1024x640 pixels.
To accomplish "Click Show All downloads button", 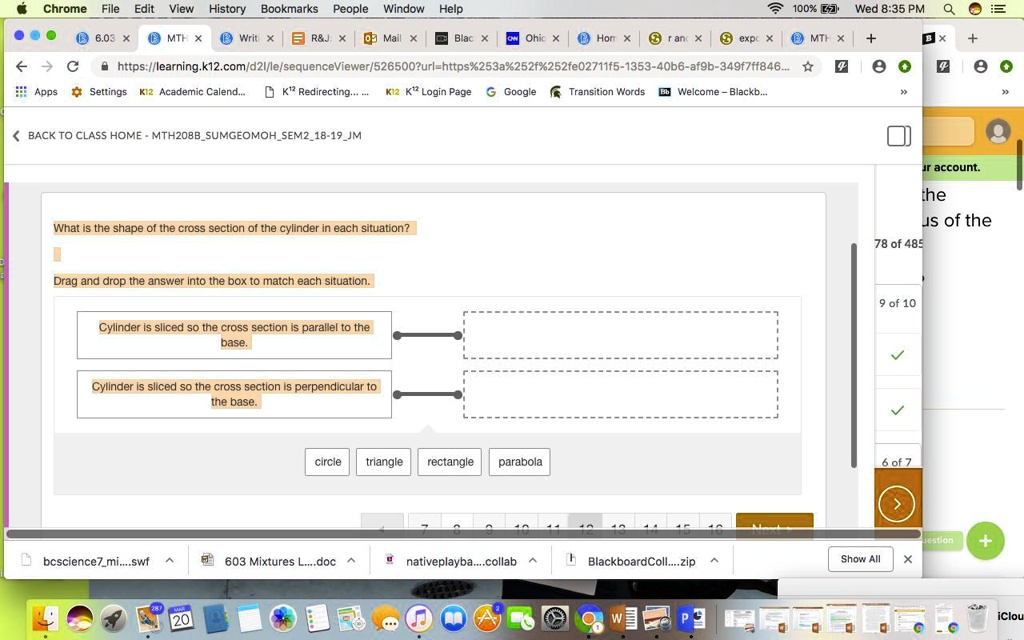I will point(860,559).
